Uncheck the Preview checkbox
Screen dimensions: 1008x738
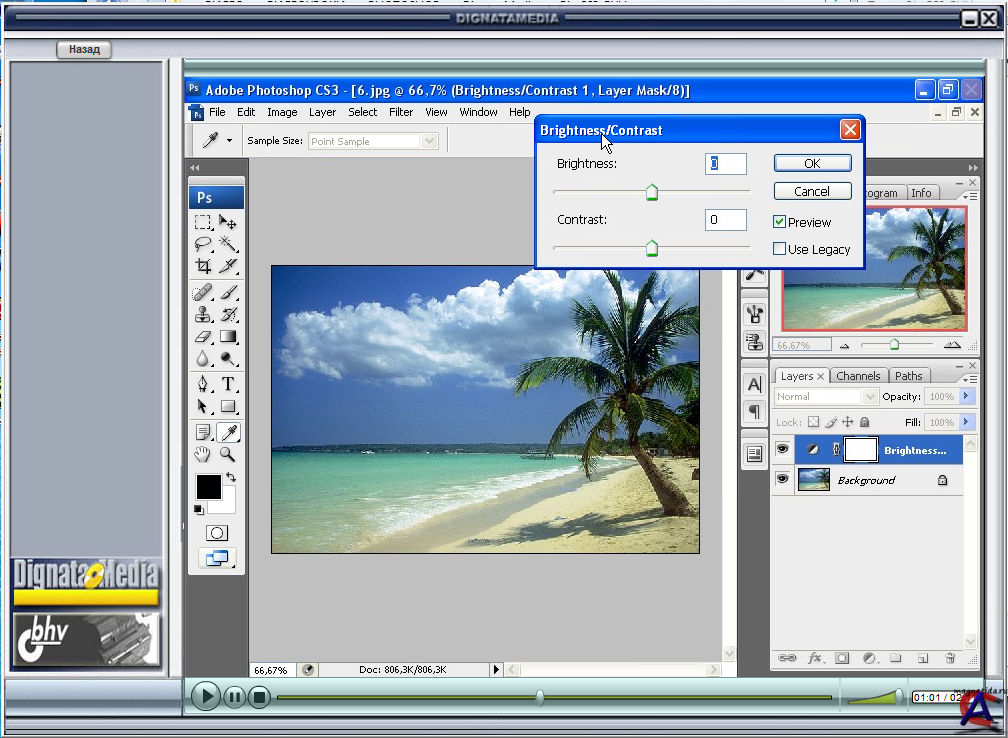pos(780,222)
